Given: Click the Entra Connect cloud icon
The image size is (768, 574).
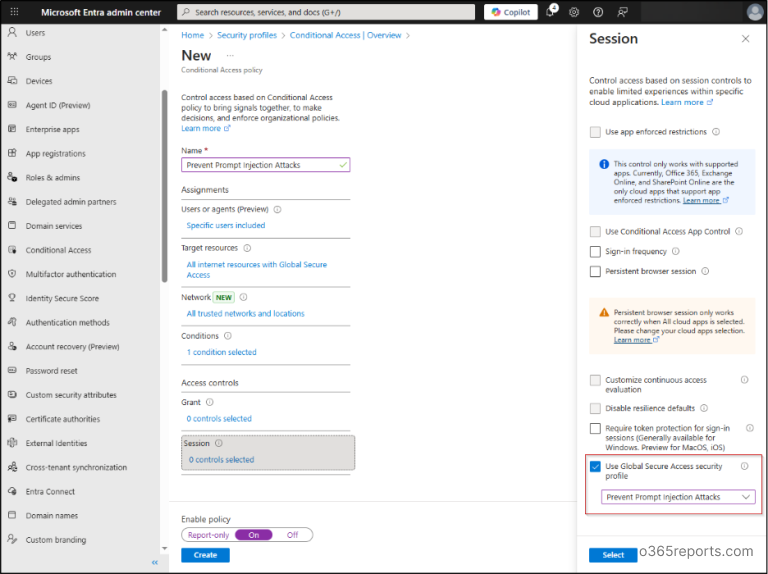Looking at the screenshot, I should pyautogui.click(x=12, y=491).
